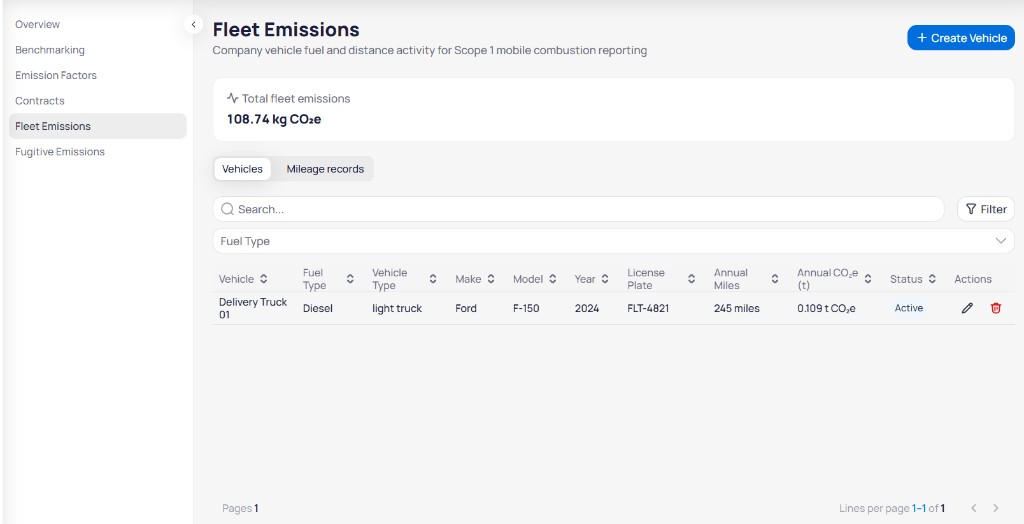Focus the Search input field
The height and width of the screenshot is (524, 1024).
578,209
